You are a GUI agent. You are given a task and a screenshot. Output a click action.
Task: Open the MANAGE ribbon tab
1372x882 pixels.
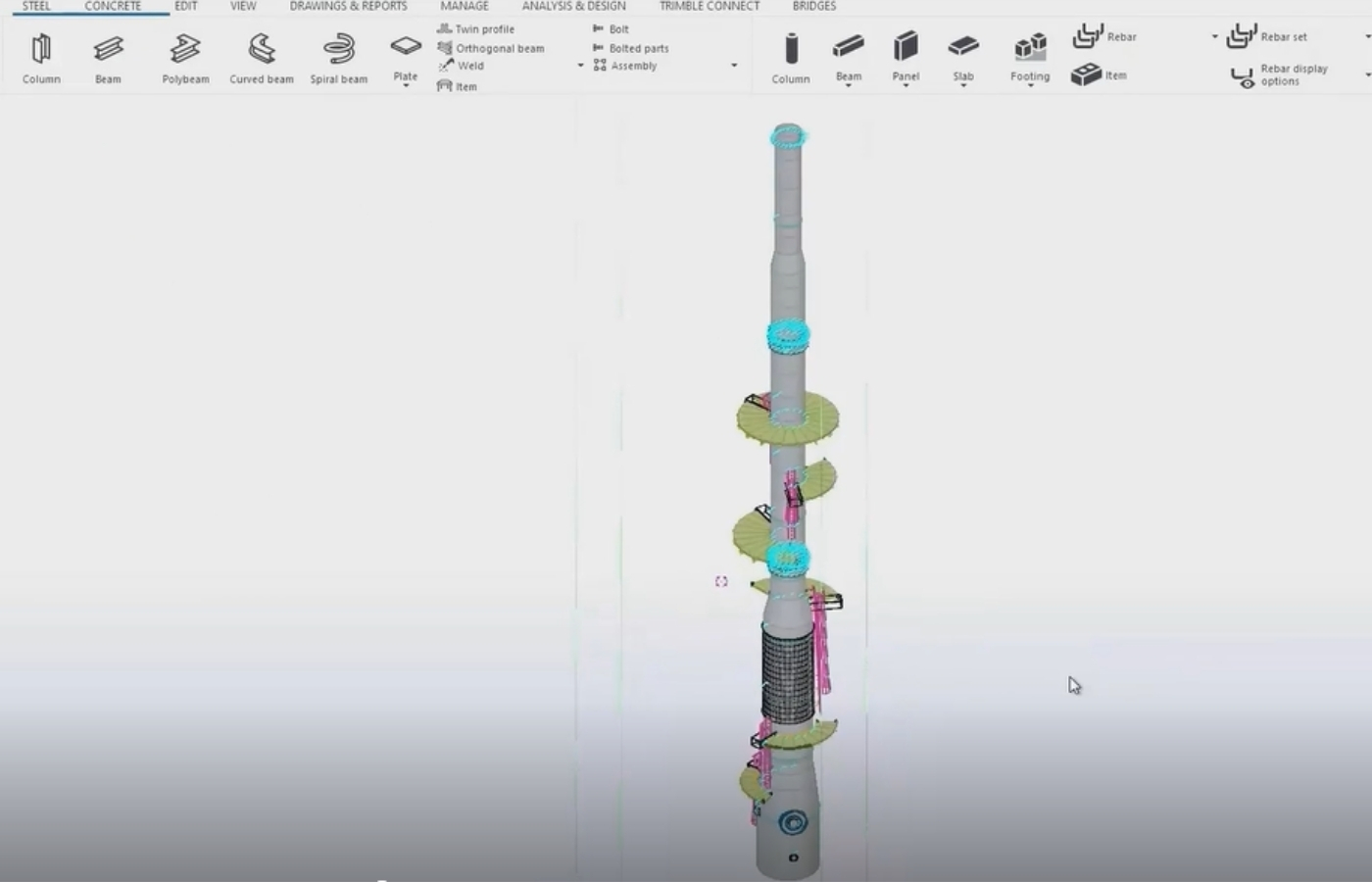click(x=465, y=6)
